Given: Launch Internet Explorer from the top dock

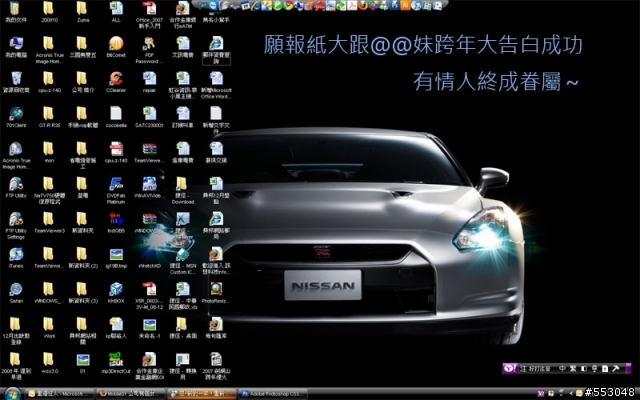Looking at the screenshot, I should click(256, 5).
